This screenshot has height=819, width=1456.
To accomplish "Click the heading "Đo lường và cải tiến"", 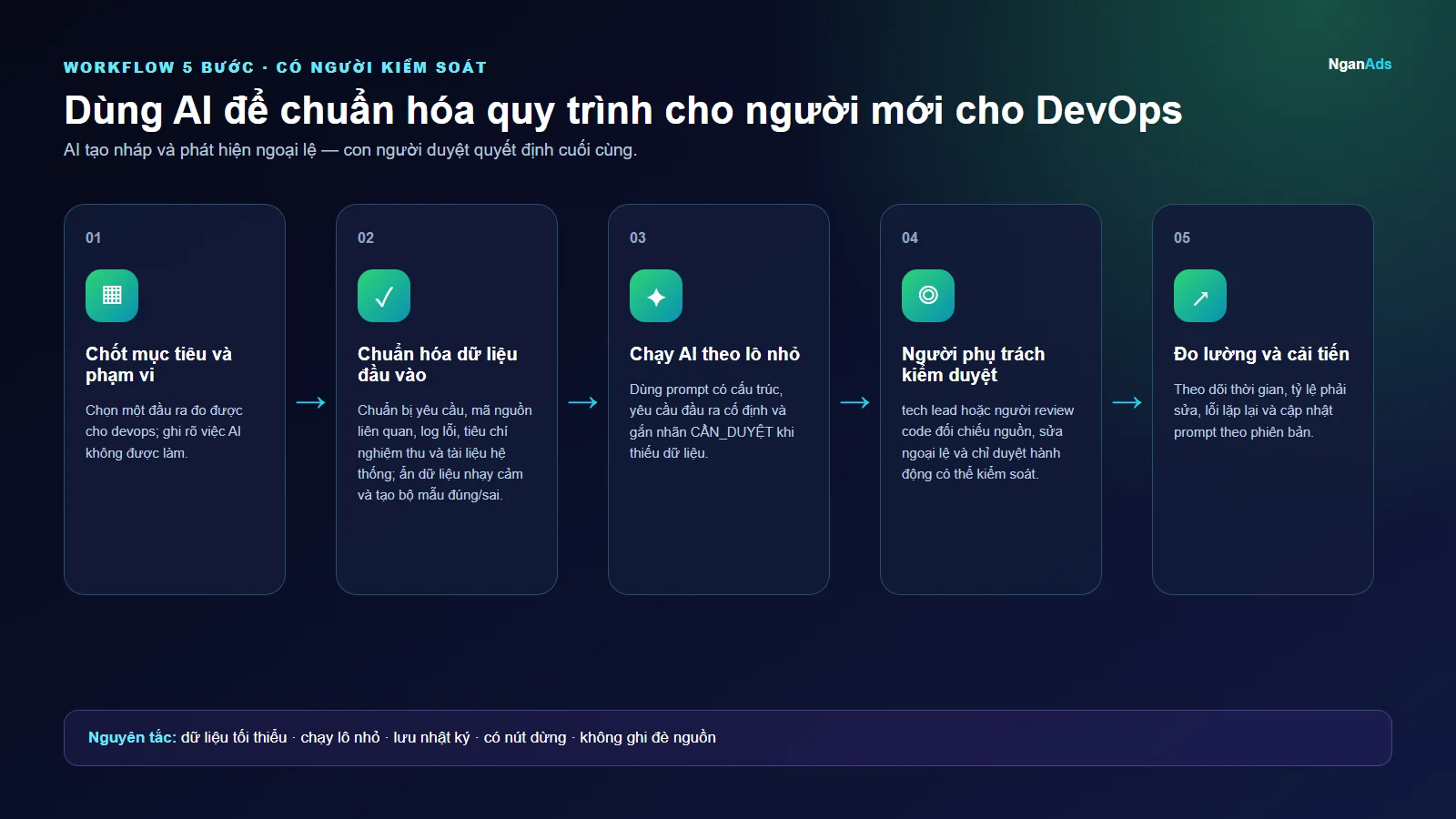I will click(x=1261, y=354).
